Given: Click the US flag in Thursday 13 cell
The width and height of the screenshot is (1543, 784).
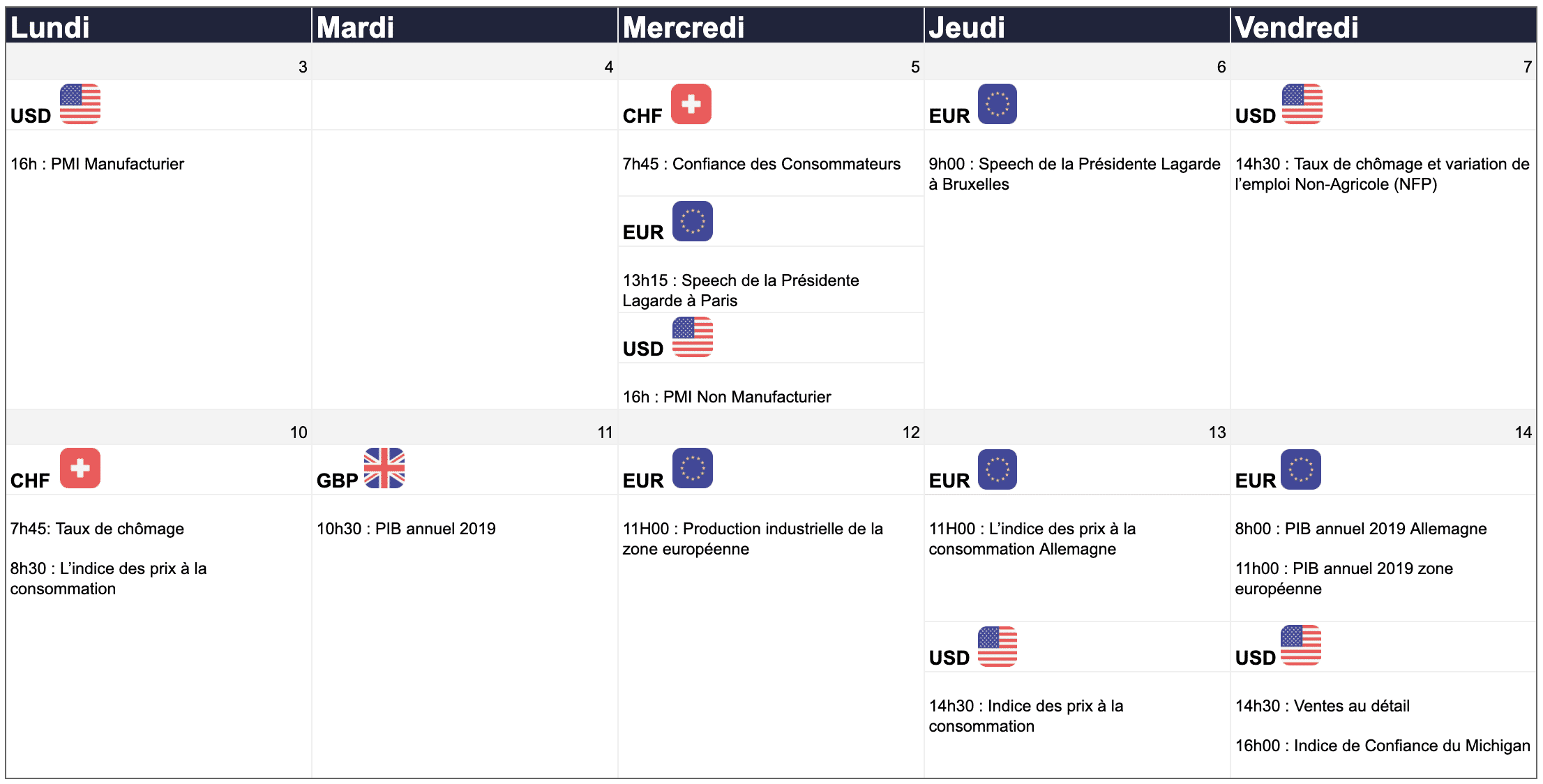Looking at the screenshot, I should point(997,646).
